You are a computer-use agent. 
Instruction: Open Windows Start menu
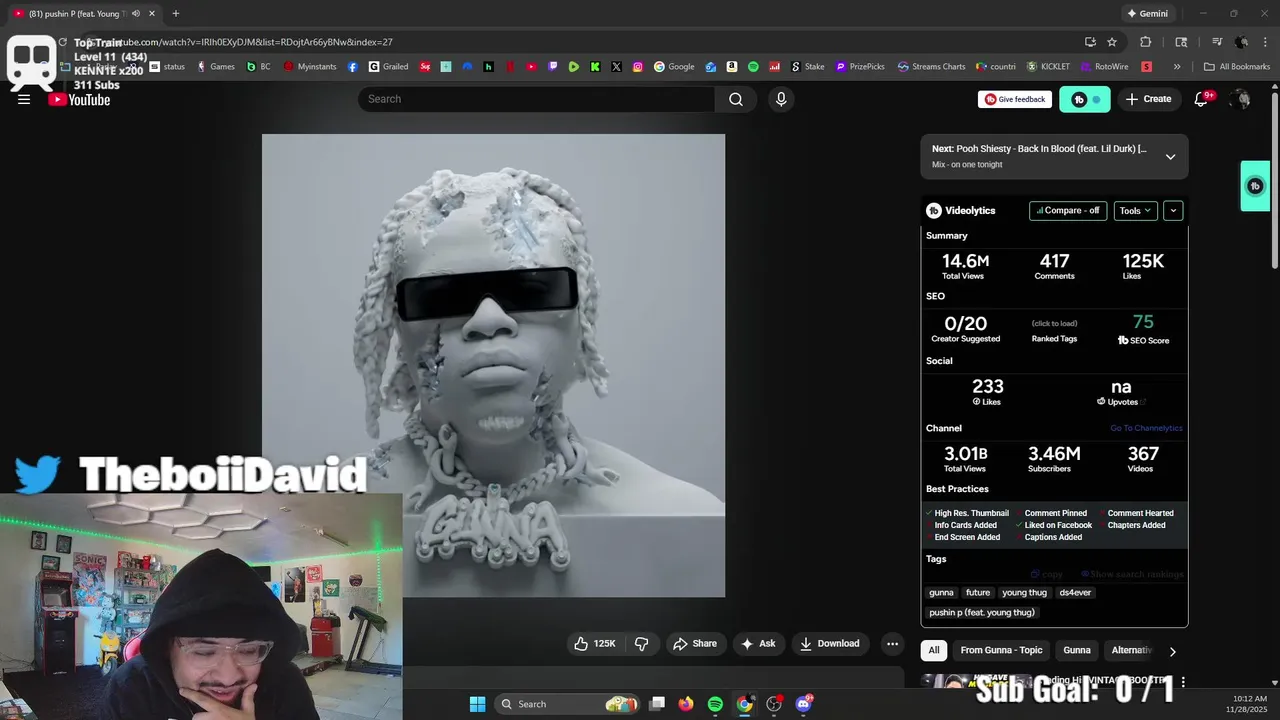477,704
